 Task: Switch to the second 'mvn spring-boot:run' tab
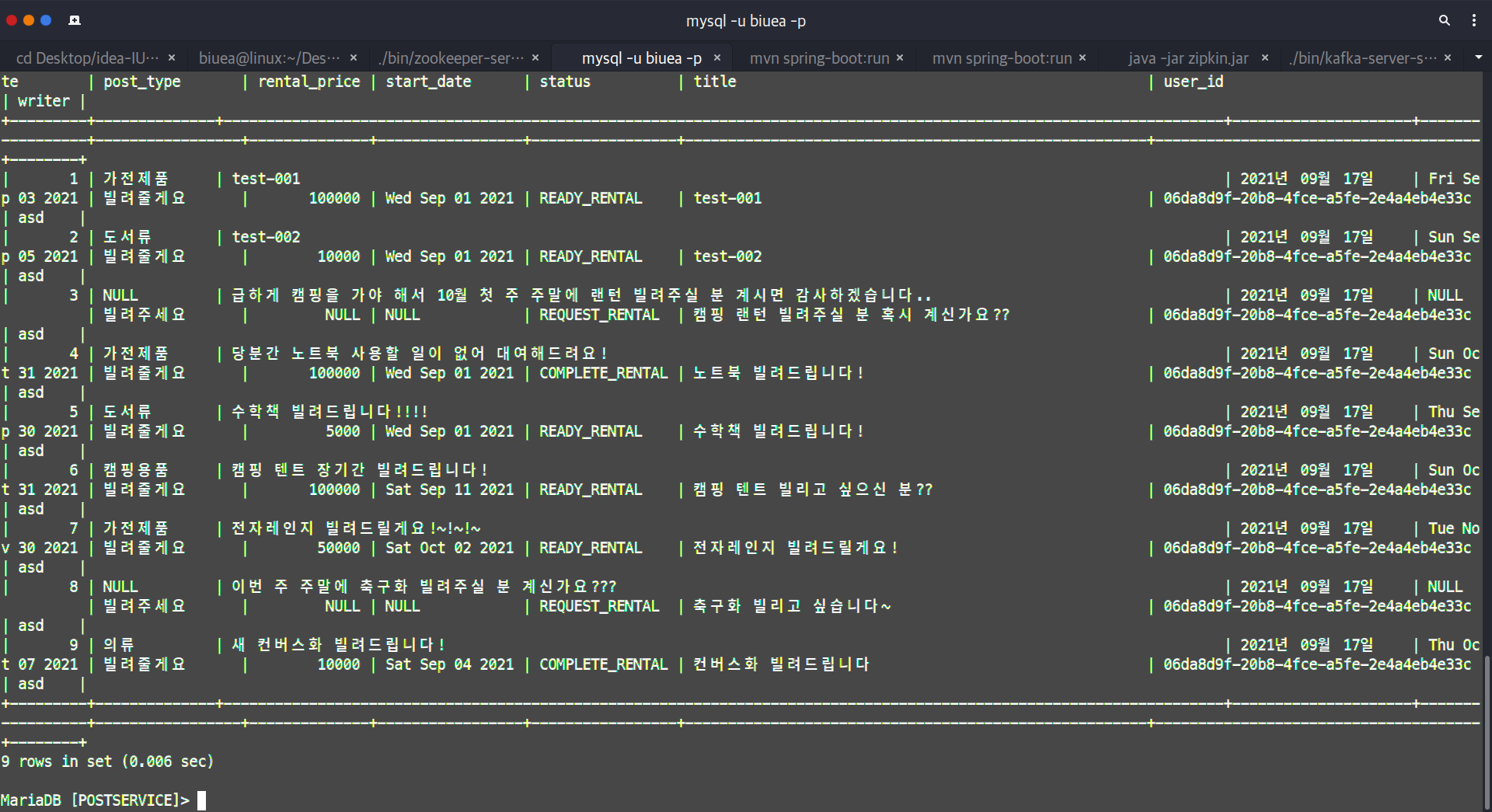coord(1002,58)
